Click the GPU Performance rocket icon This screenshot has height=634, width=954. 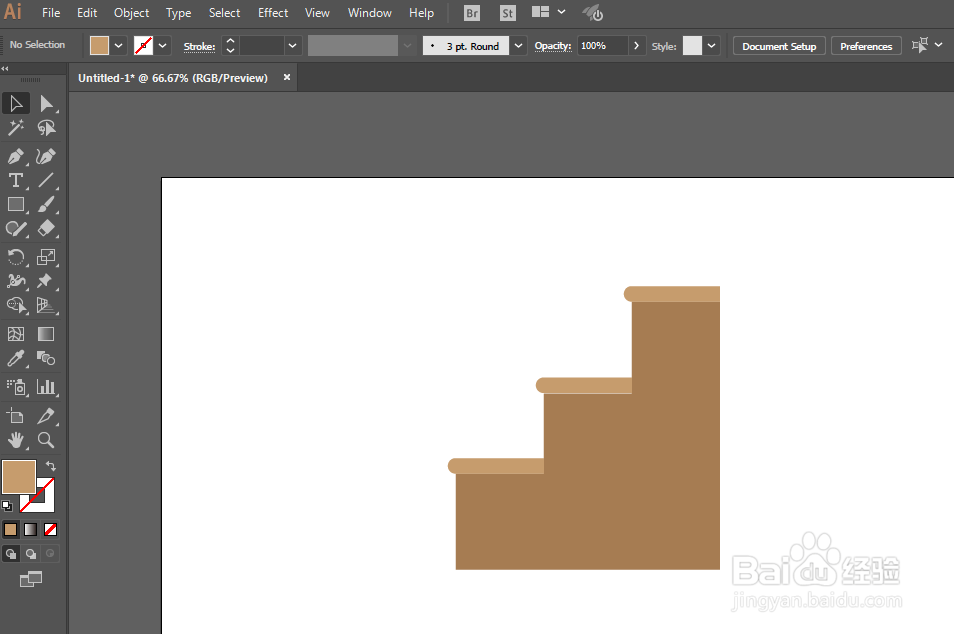click(x=593, y=13)
